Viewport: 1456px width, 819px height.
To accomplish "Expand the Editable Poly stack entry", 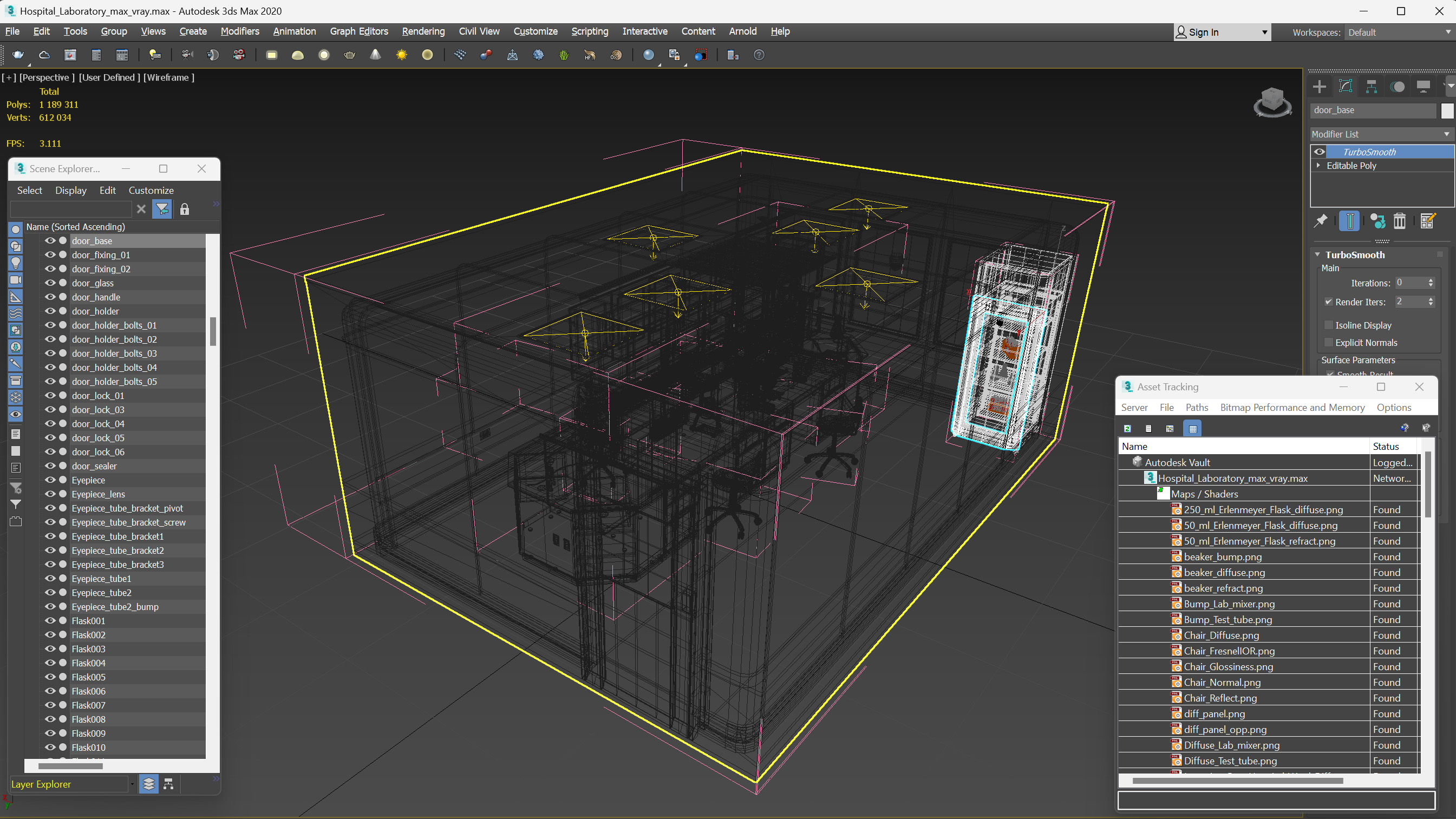I will click(1318, 166).
